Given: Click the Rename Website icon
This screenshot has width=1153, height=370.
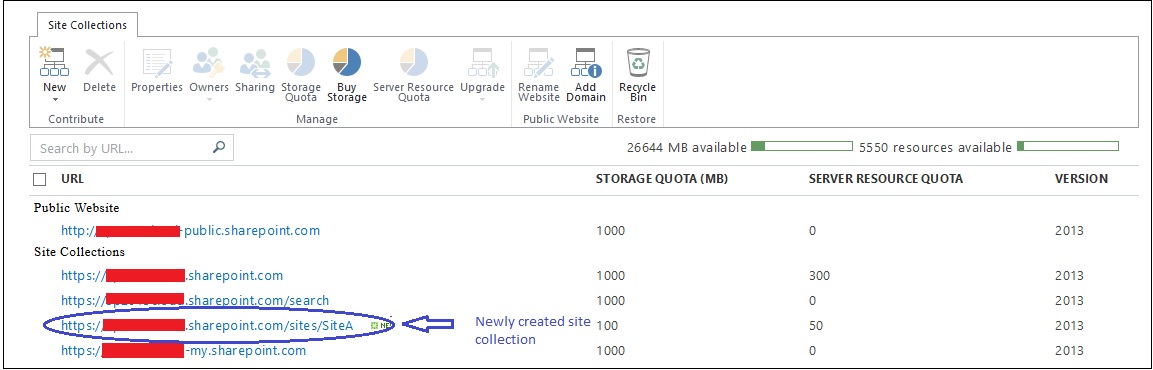Looking at the screenshot, I should pyautogui.click(x=539, y=63).
